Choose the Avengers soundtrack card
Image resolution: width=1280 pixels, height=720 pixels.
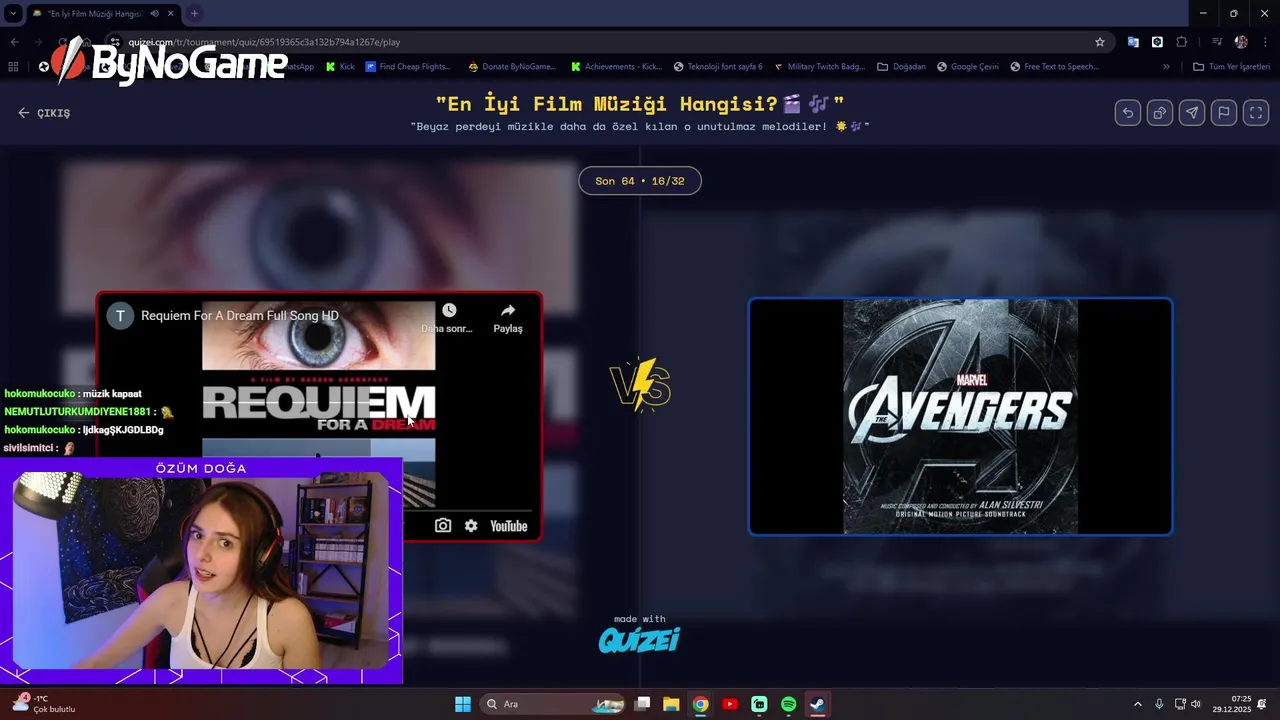[960, 417]
